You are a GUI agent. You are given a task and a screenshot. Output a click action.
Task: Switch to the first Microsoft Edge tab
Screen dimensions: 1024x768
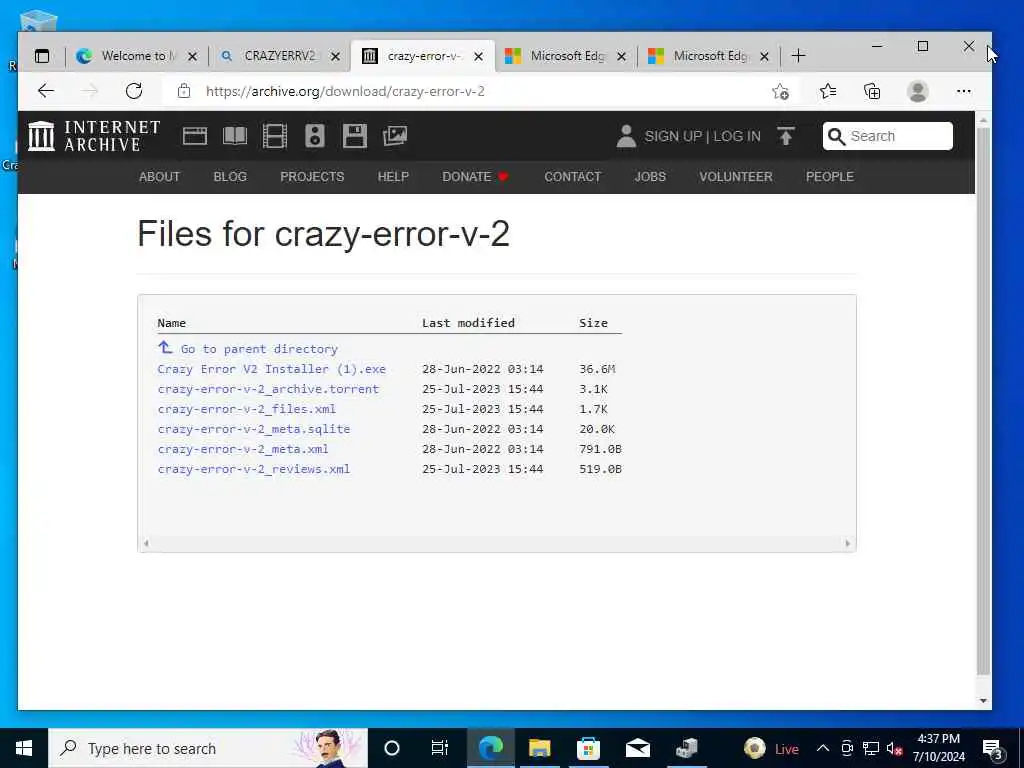566,56
